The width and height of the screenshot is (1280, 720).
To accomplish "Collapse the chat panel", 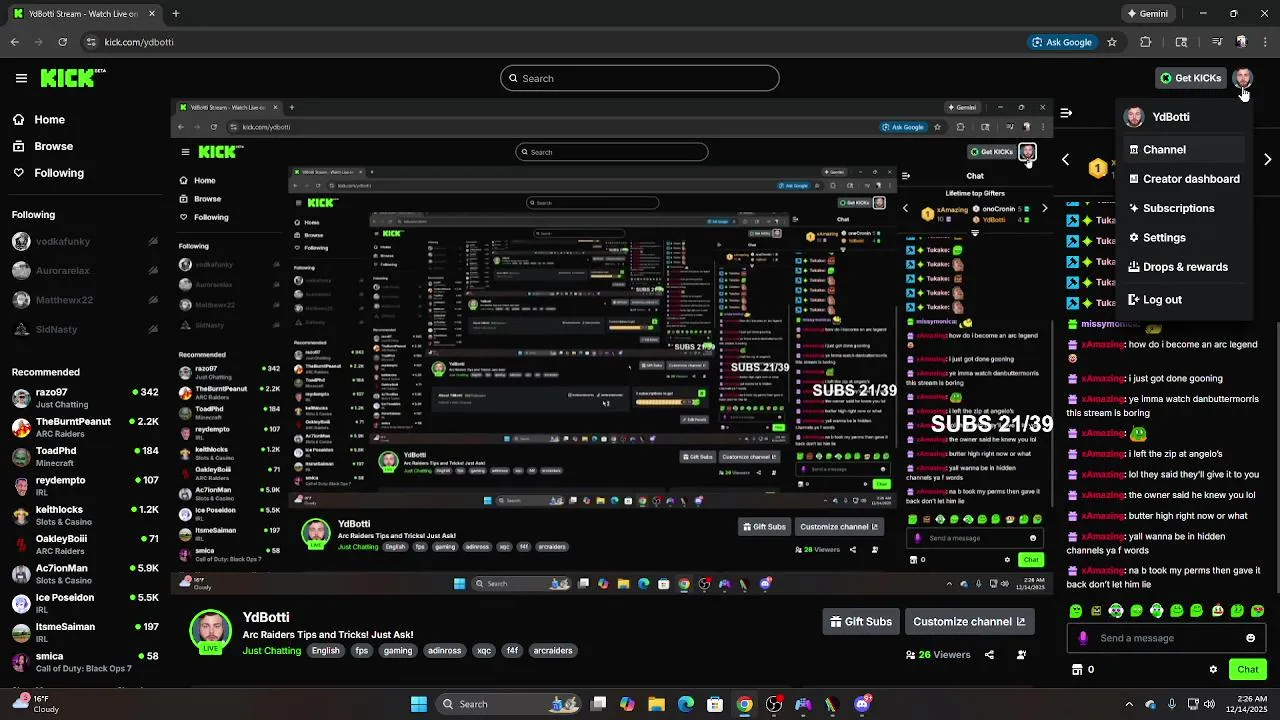I will tap(1066, 113).
